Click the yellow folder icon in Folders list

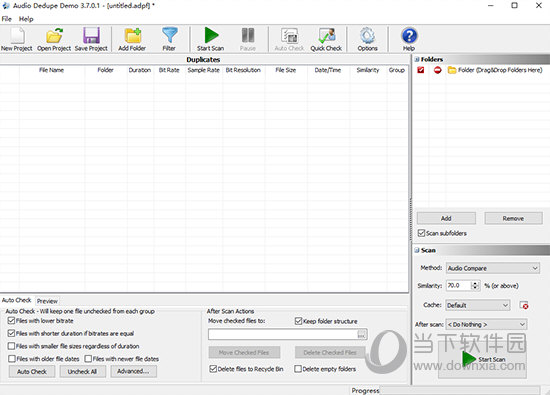(452, 70)
